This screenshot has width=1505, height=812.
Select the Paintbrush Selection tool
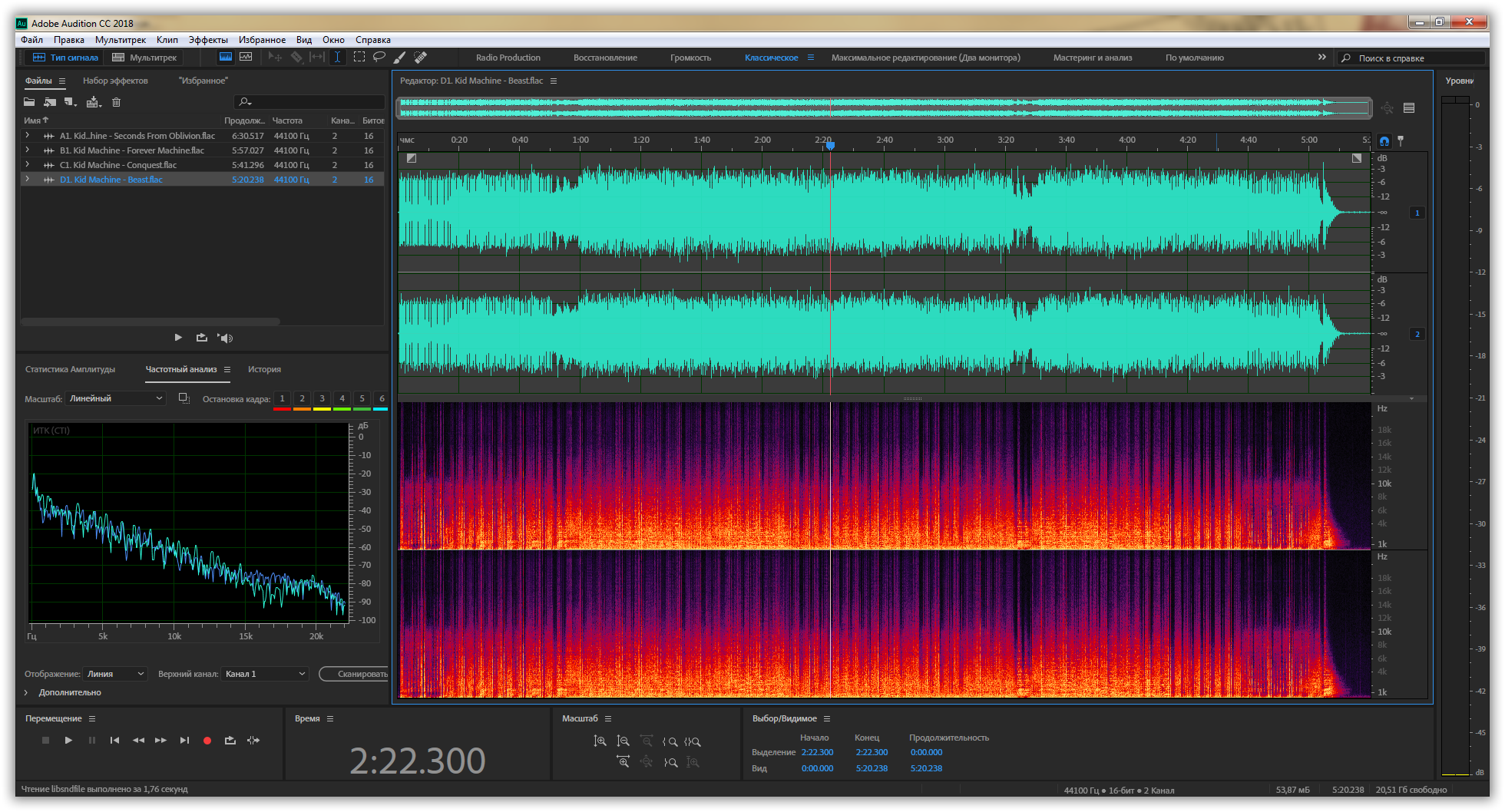tap(400, 57)
